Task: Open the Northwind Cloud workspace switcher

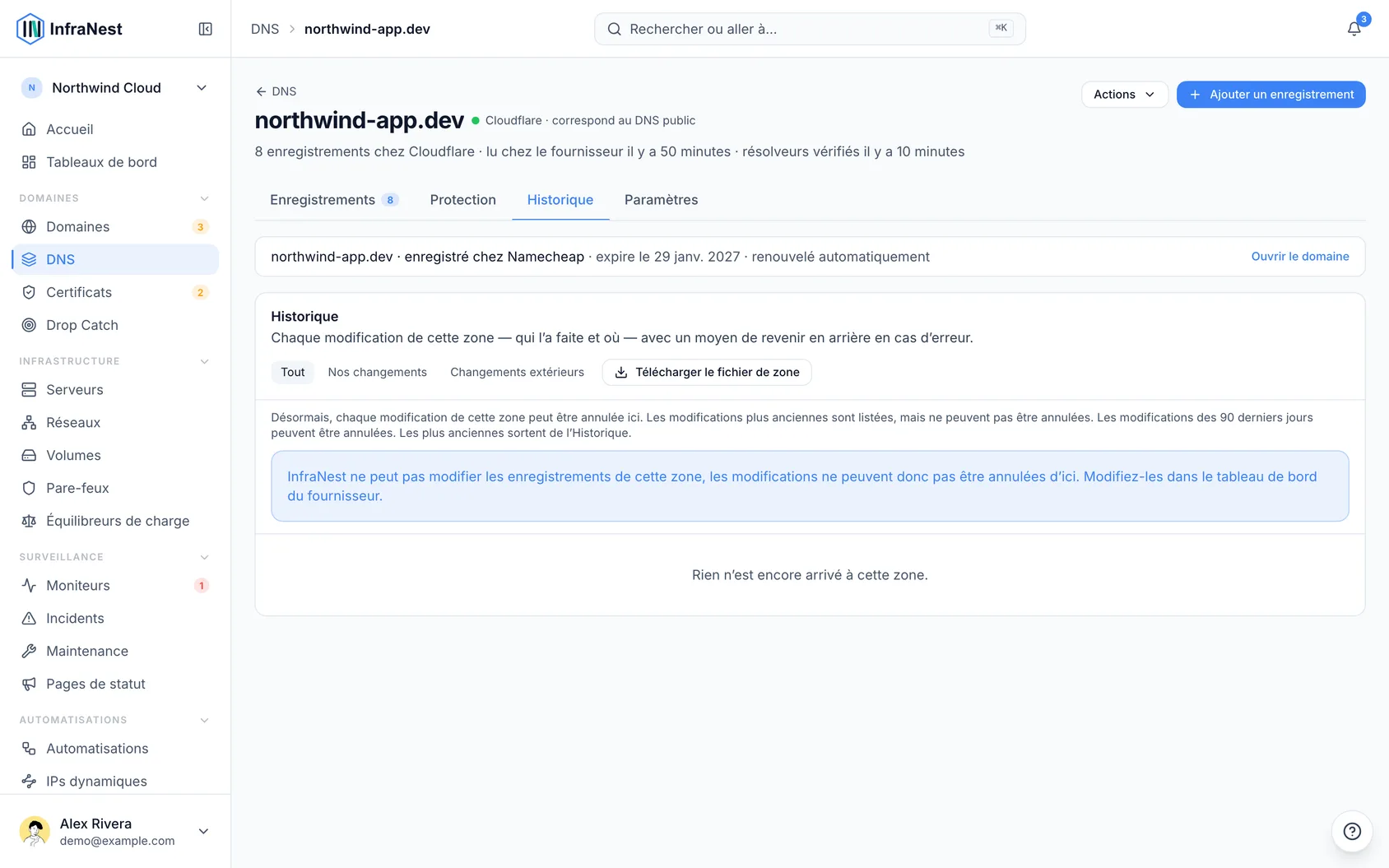Action: click(x=115, y=88)
